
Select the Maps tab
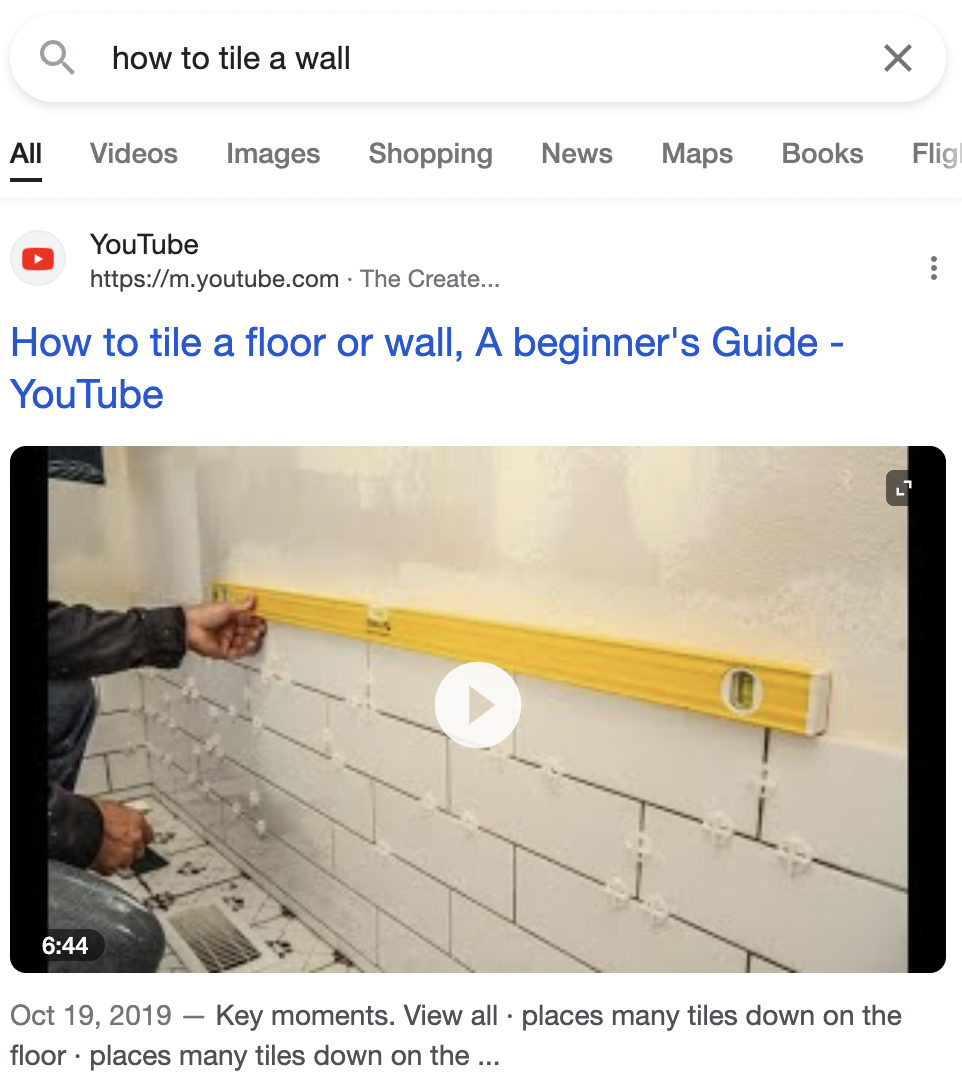pos(697,154)
